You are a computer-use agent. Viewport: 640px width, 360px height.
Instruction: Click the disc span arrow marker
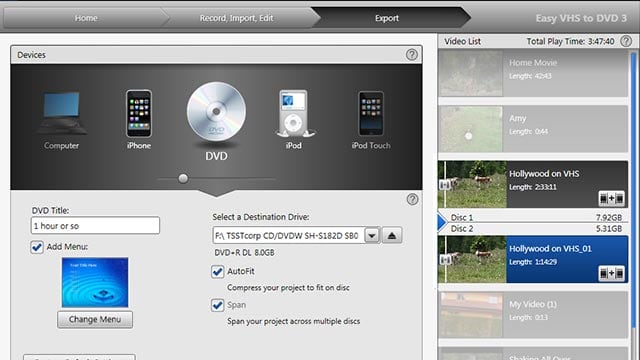[x=442, y=222]
